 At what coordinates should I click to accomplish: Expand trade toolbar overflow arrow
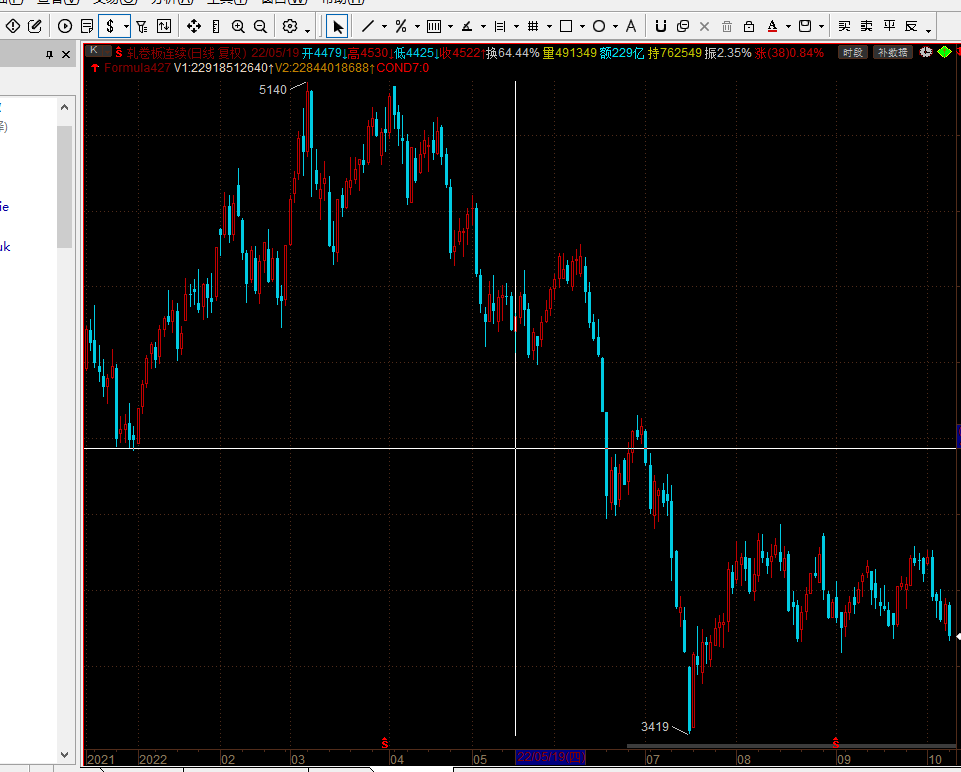(929, 29)
